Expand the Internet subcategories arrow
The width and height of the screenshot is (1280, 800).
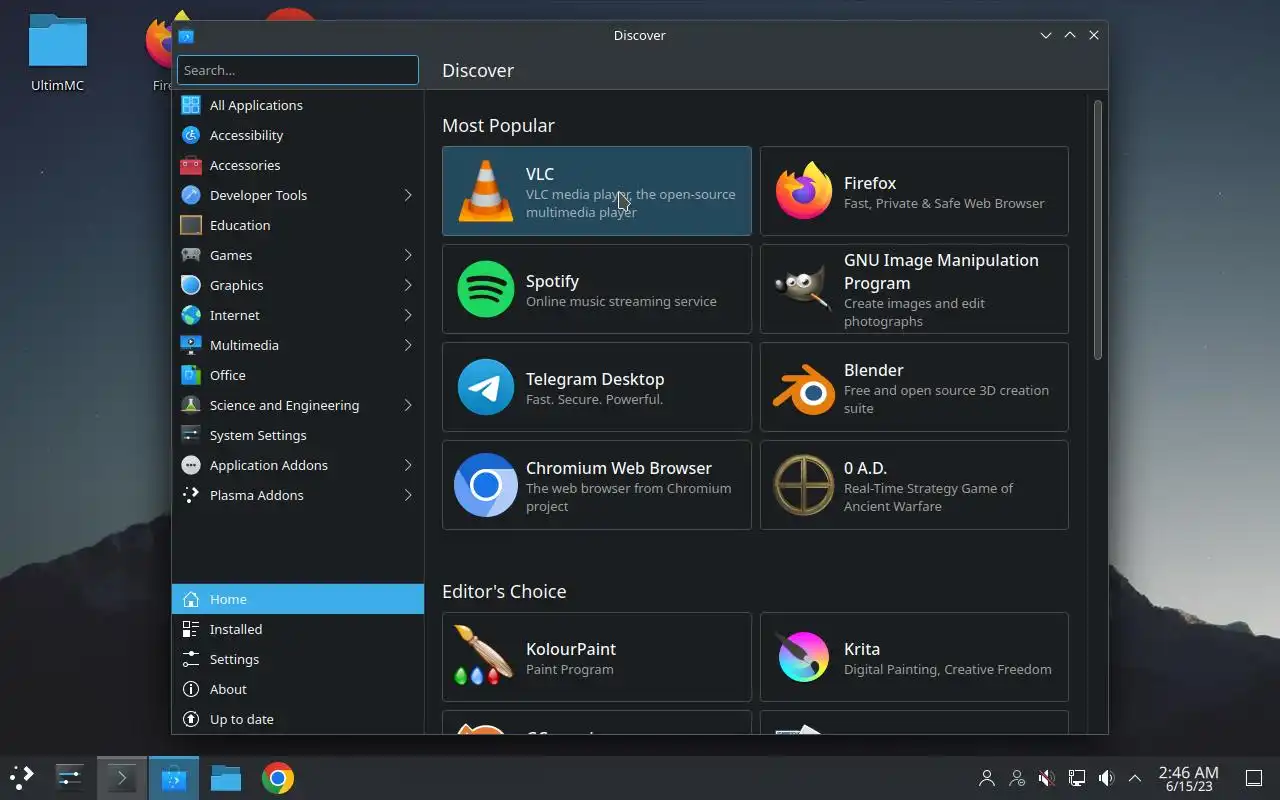tap(408, 315)
